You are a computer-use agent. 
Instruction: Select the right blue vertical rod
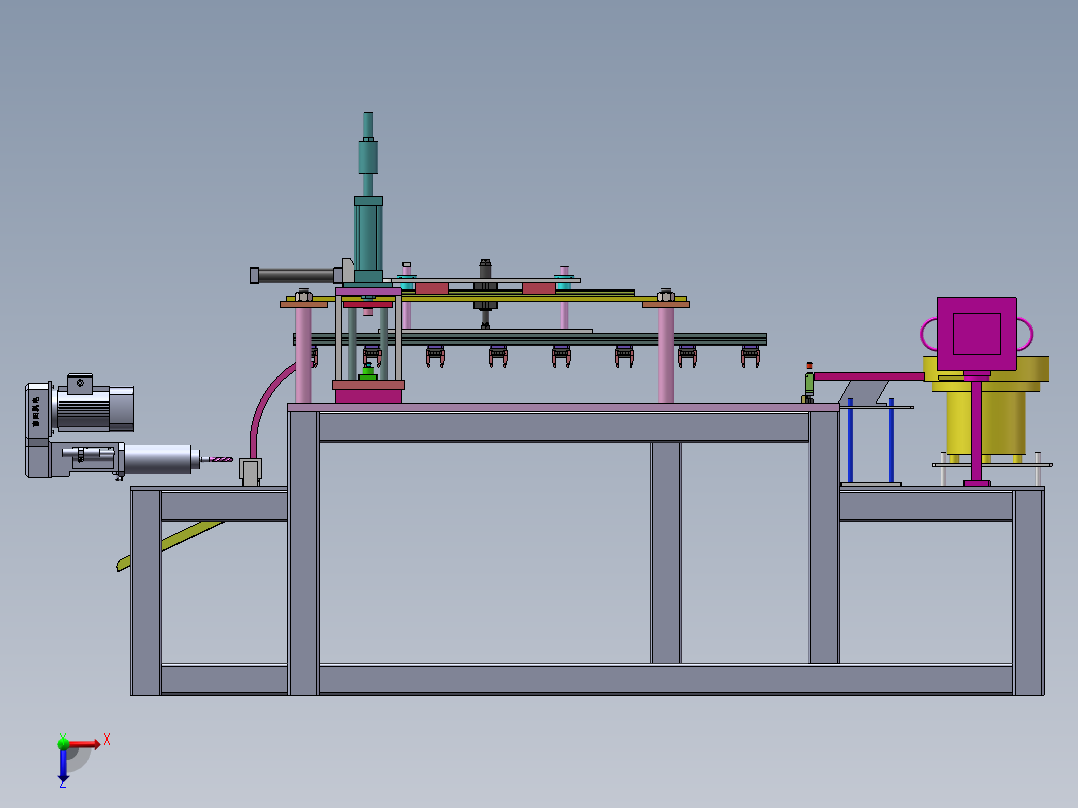892,440
